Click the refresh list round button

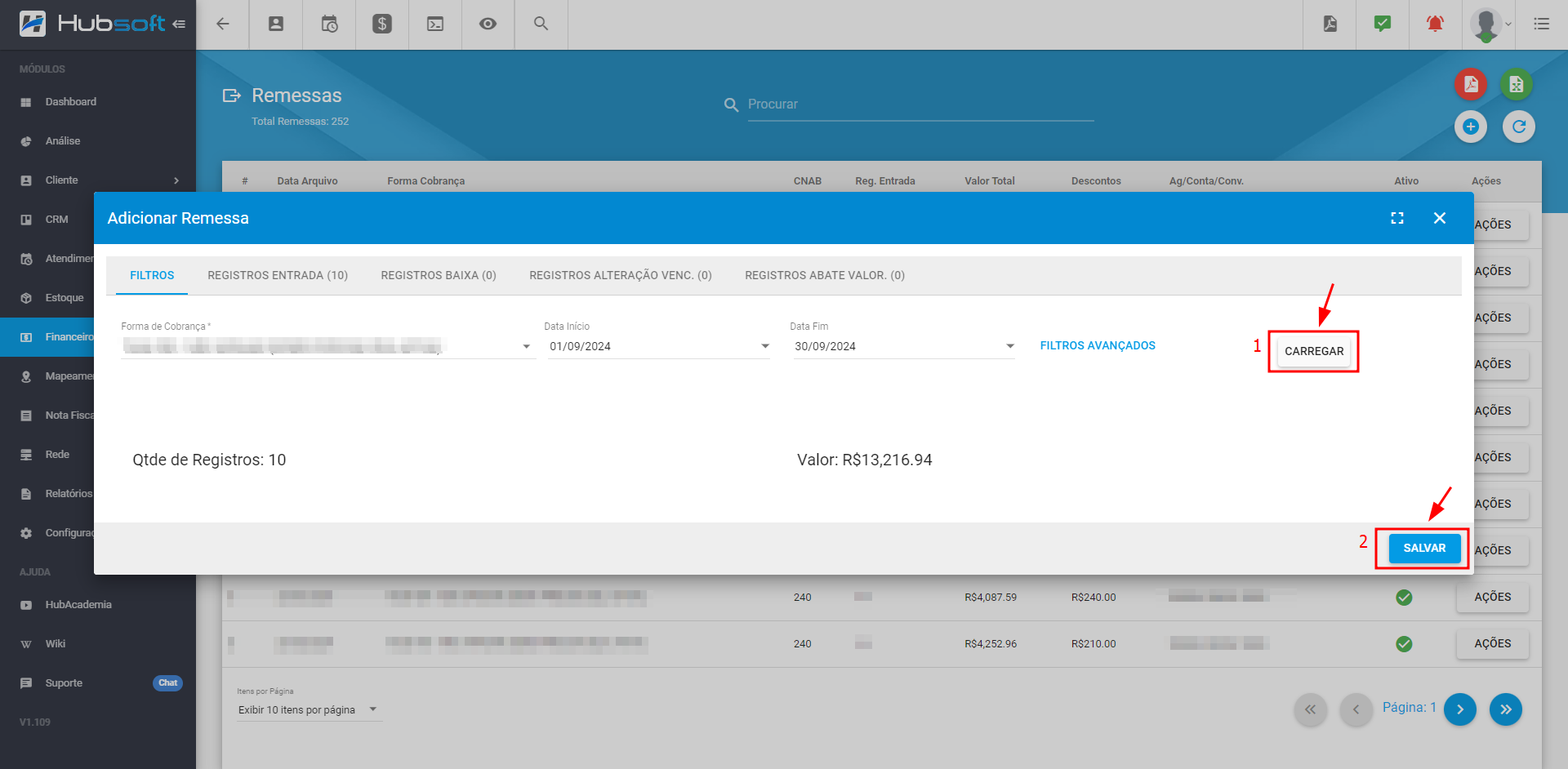click(x=1519, y=127)
